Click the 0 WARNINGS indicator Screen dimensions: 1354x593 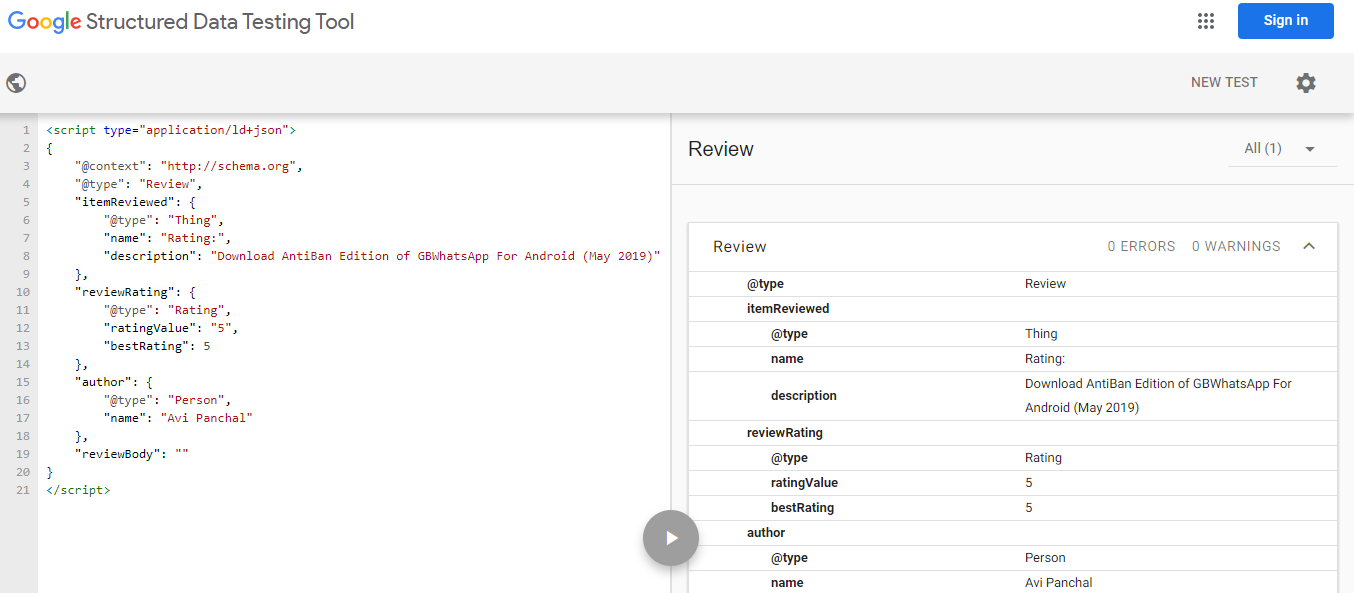(1235, 246)
